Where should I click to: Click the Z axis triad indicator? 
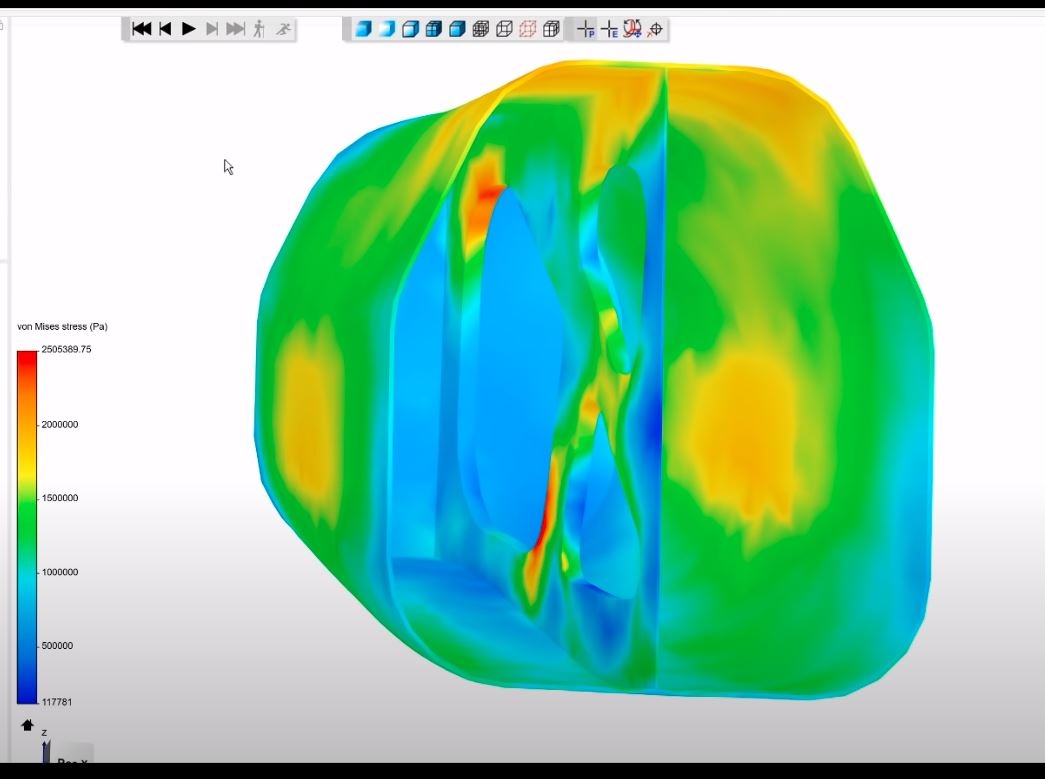pos(45,745)
